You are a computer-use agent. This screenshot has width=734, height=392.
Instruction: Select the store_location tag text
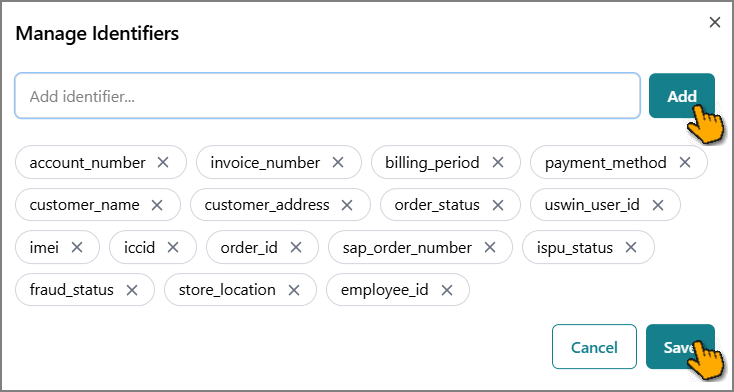227,290
